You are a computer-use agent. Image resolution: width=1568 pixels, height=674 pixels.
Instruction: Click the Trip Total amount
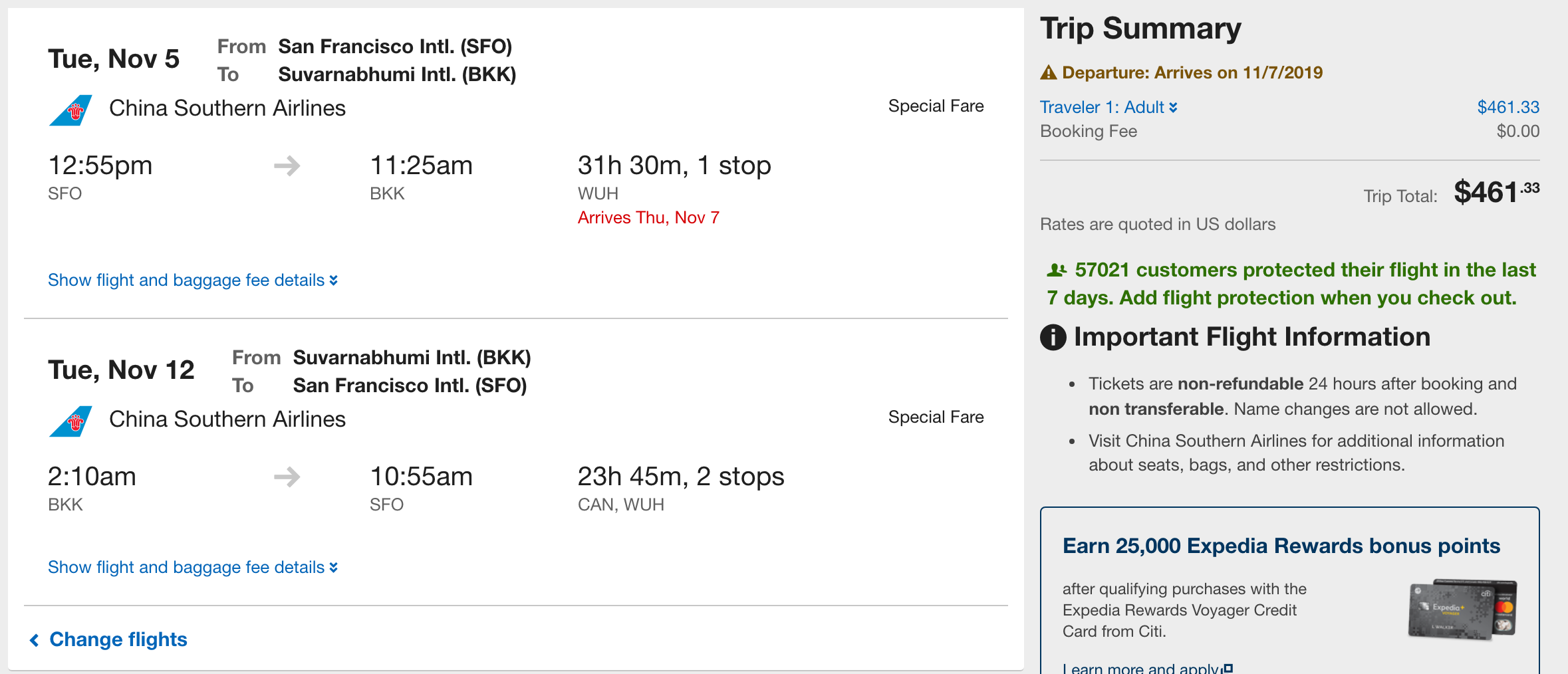tap(1496, 193)
